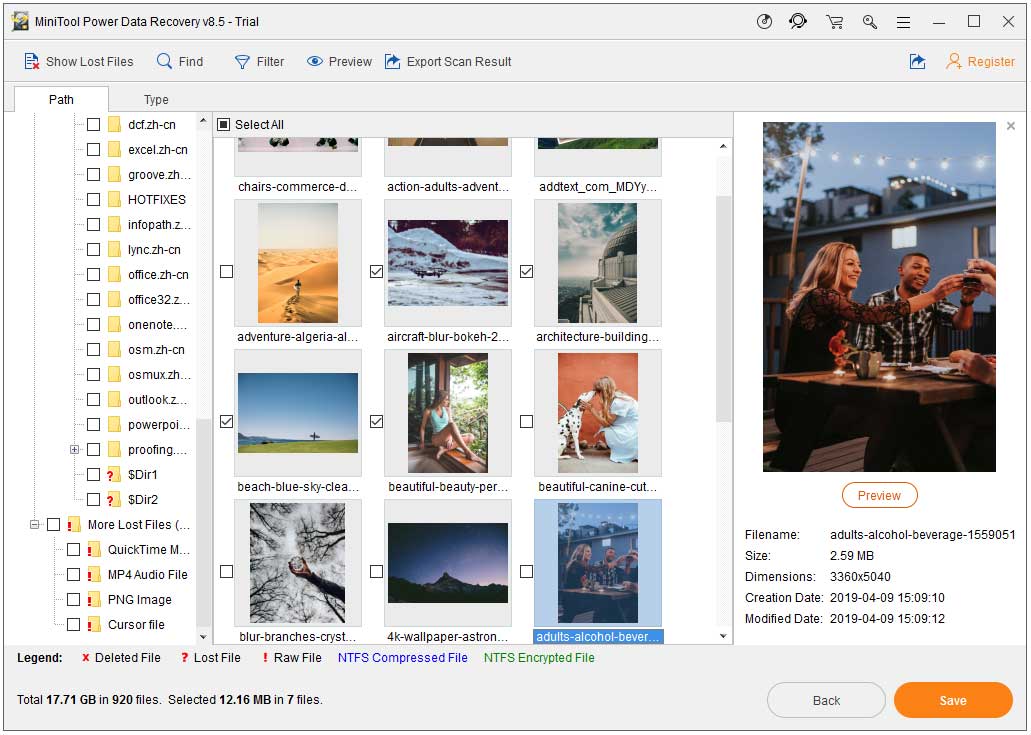Collapse the More Lost Files node
This screenshot has height=735, width=1031.
pos(34,525)
